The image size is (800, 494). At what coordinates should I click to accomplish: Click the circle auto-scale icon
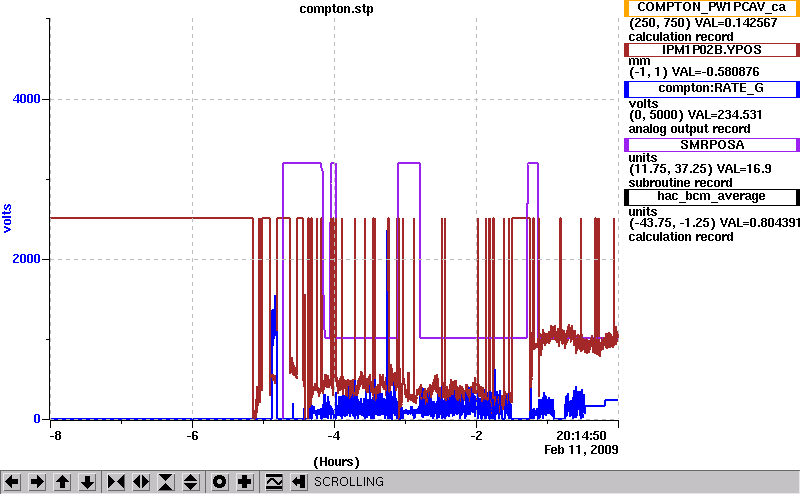pos(220,482)
